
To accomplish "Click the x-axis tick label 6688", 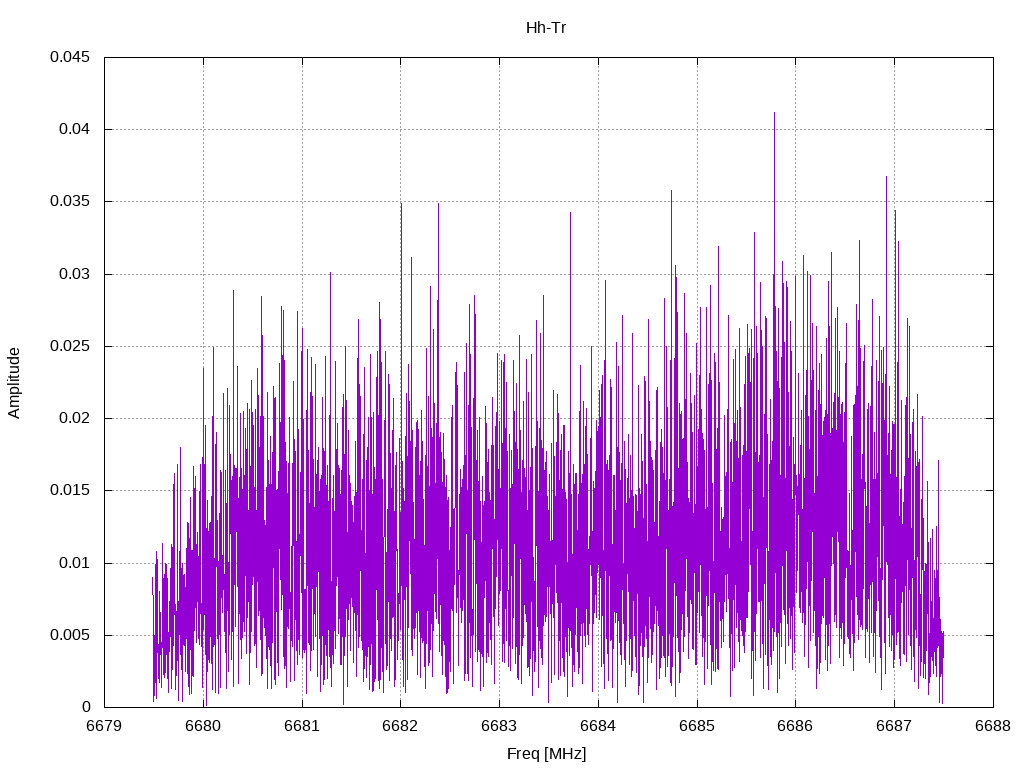I will click(x=993, y=726).
